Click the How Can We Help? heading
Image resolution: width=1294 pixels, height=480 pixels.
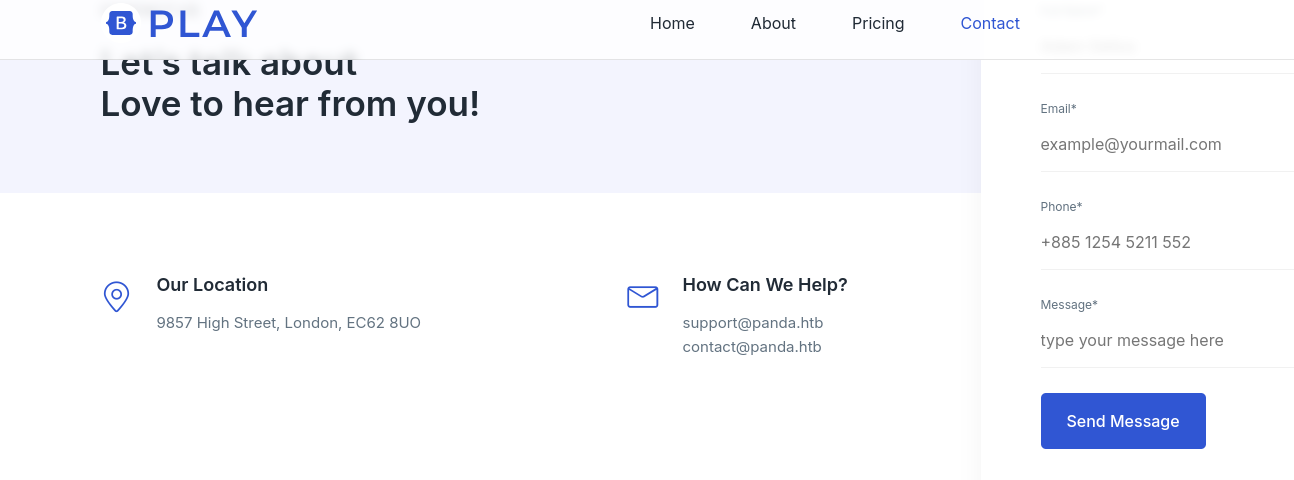tap(765, 285)
